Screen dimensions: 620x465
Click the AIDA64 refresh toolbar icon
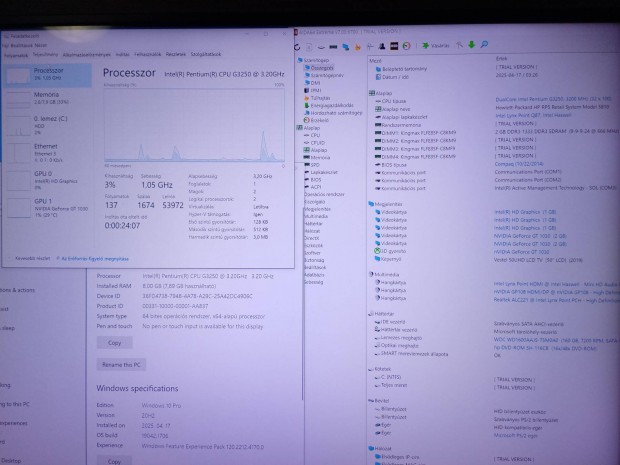click(297, 47)
